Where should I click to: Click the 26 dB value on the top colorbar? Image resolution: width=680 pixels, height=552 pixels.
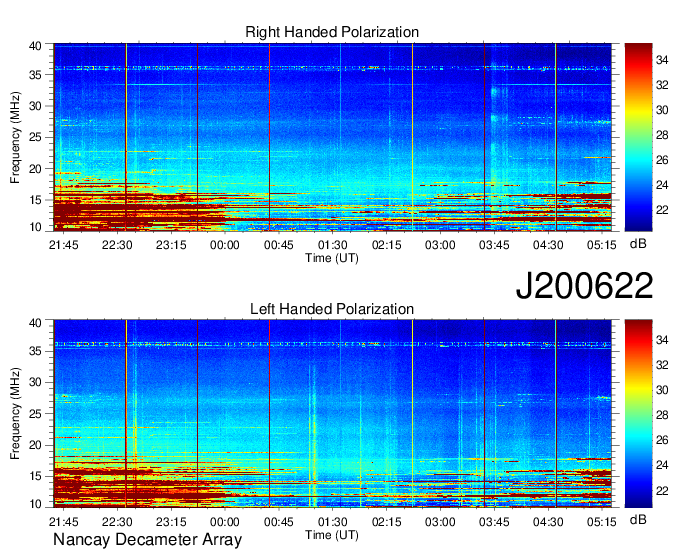[662, 160]
